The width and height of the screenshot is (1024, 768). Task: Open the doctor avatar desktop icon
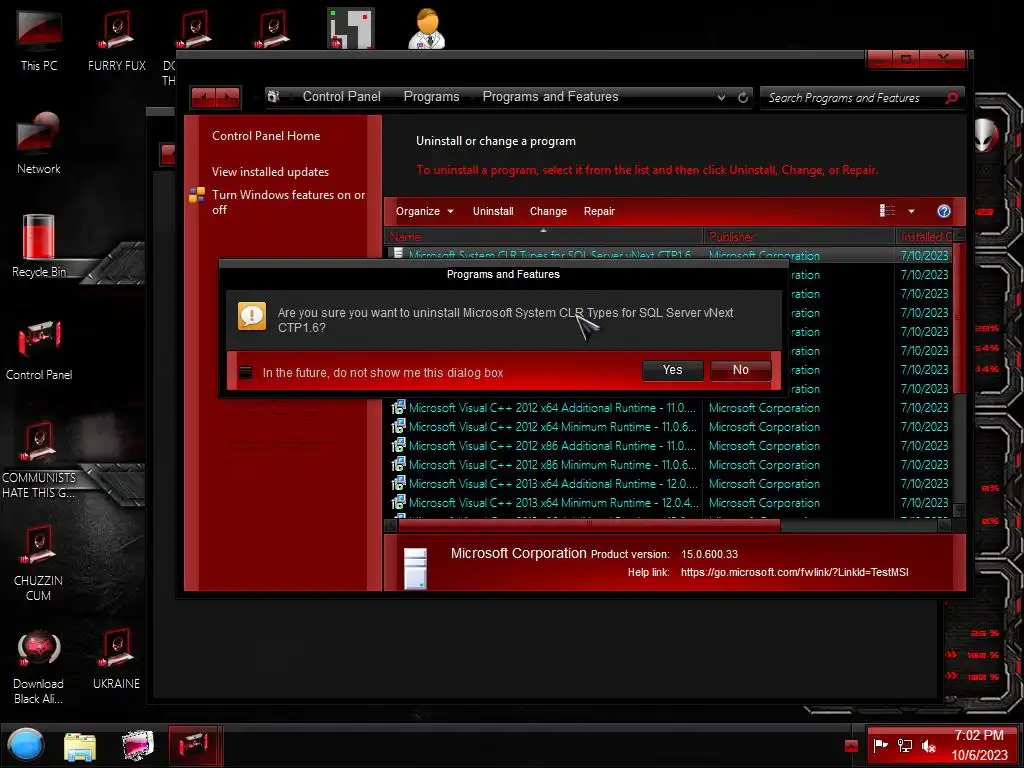point(427,28)
